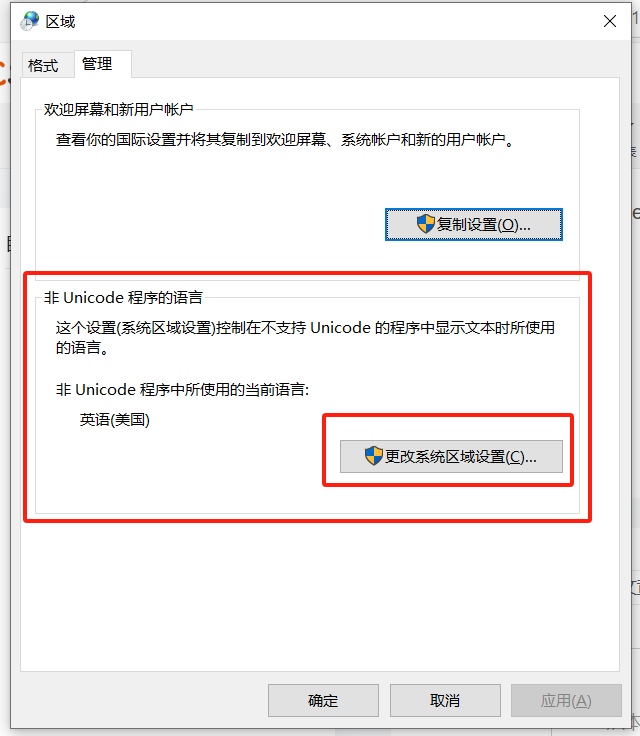The width and height of the screenshot is (640, 736).
Task: Confirm with the 确定 button
Action: coord(323,700)
